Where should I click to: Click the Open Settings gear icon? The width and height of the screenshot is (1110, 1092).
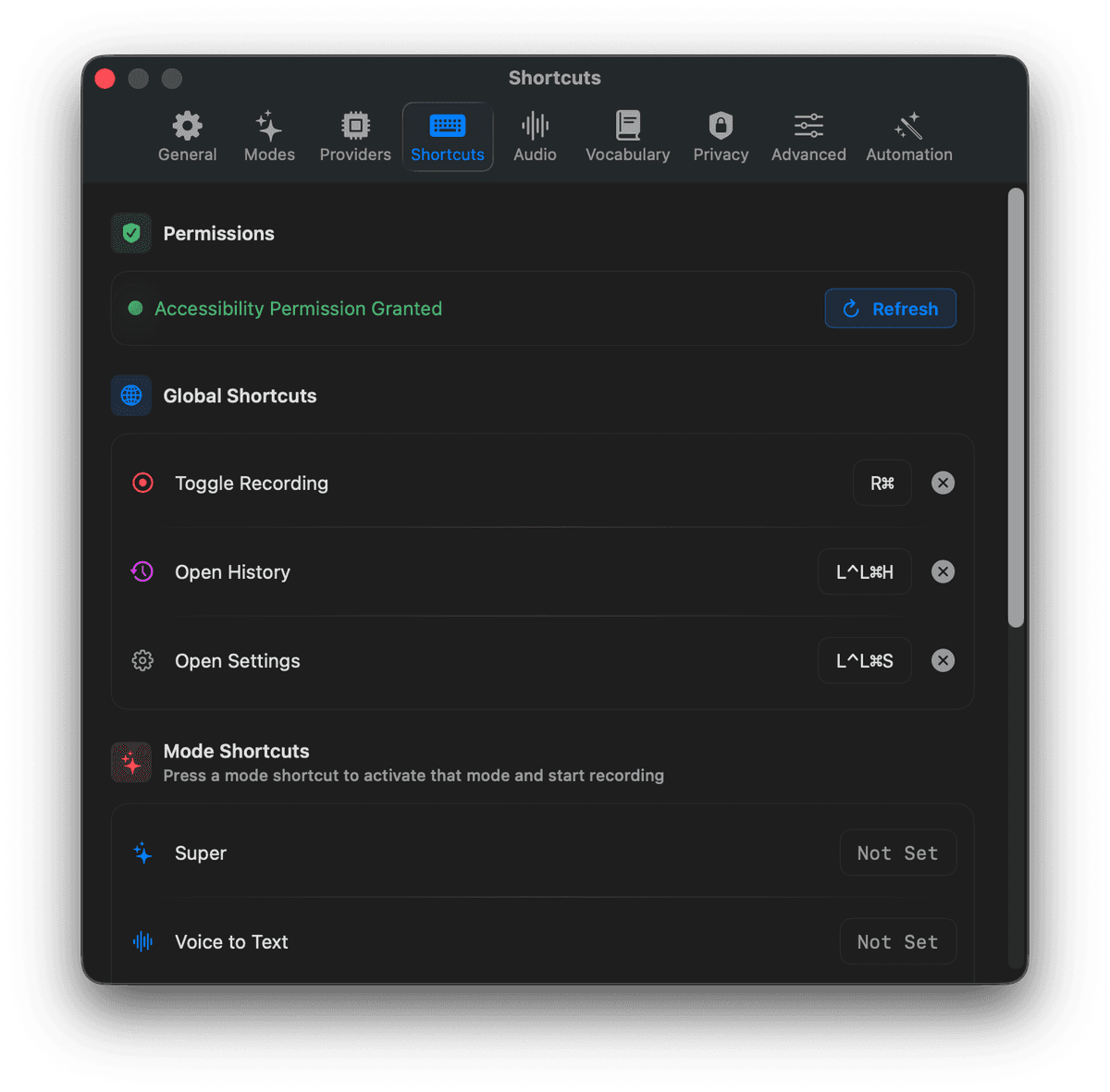142,660
